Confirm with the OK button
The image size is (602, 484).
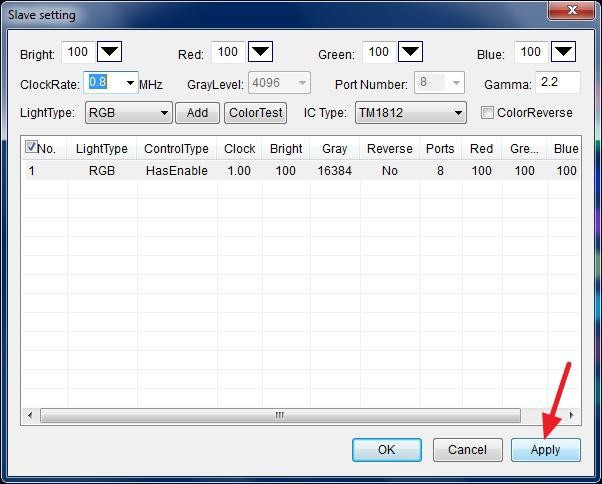pyautogui.click(x=386, y=450)
